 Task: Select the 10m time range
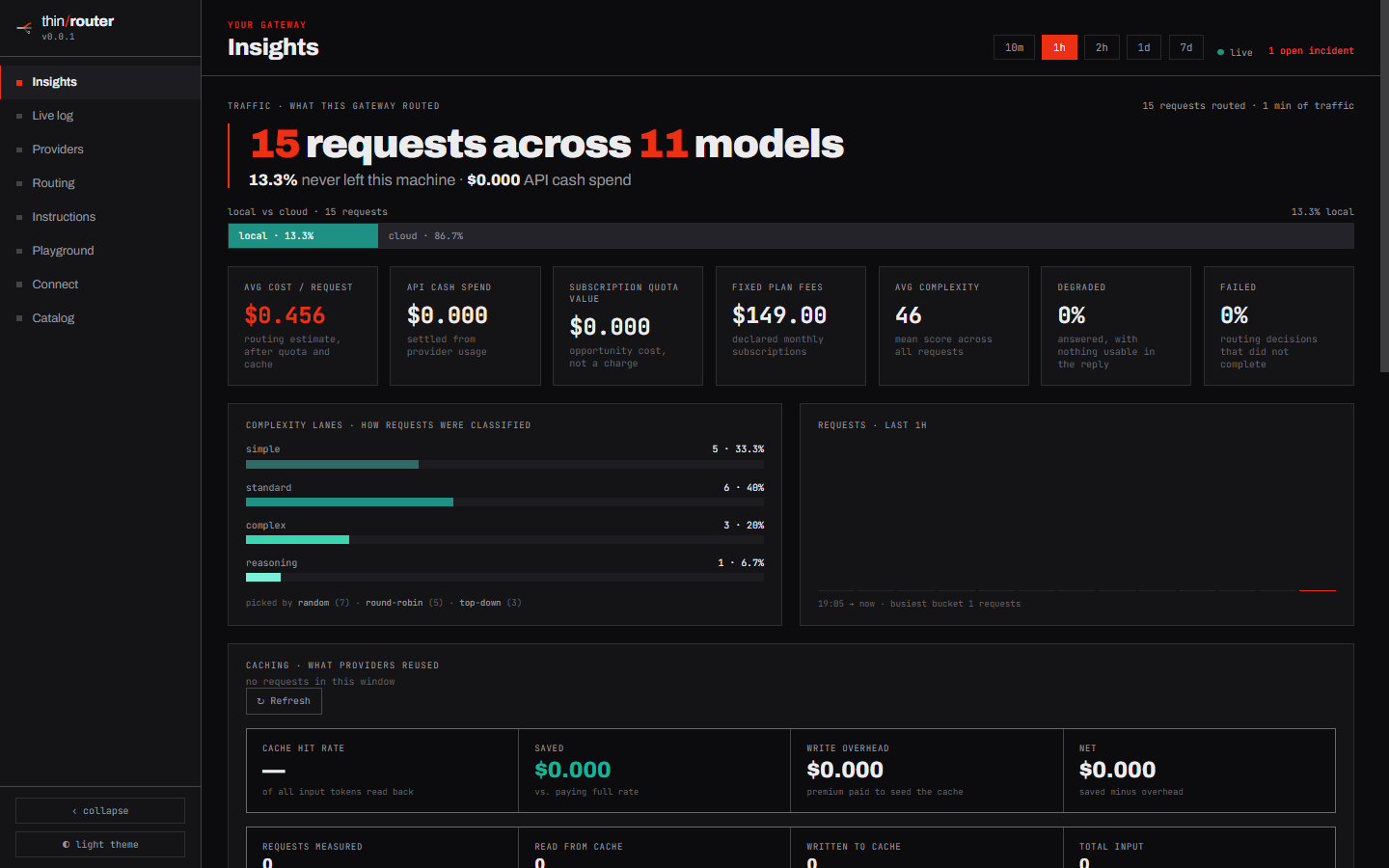pyautogui.click(x=1014, y=47)
